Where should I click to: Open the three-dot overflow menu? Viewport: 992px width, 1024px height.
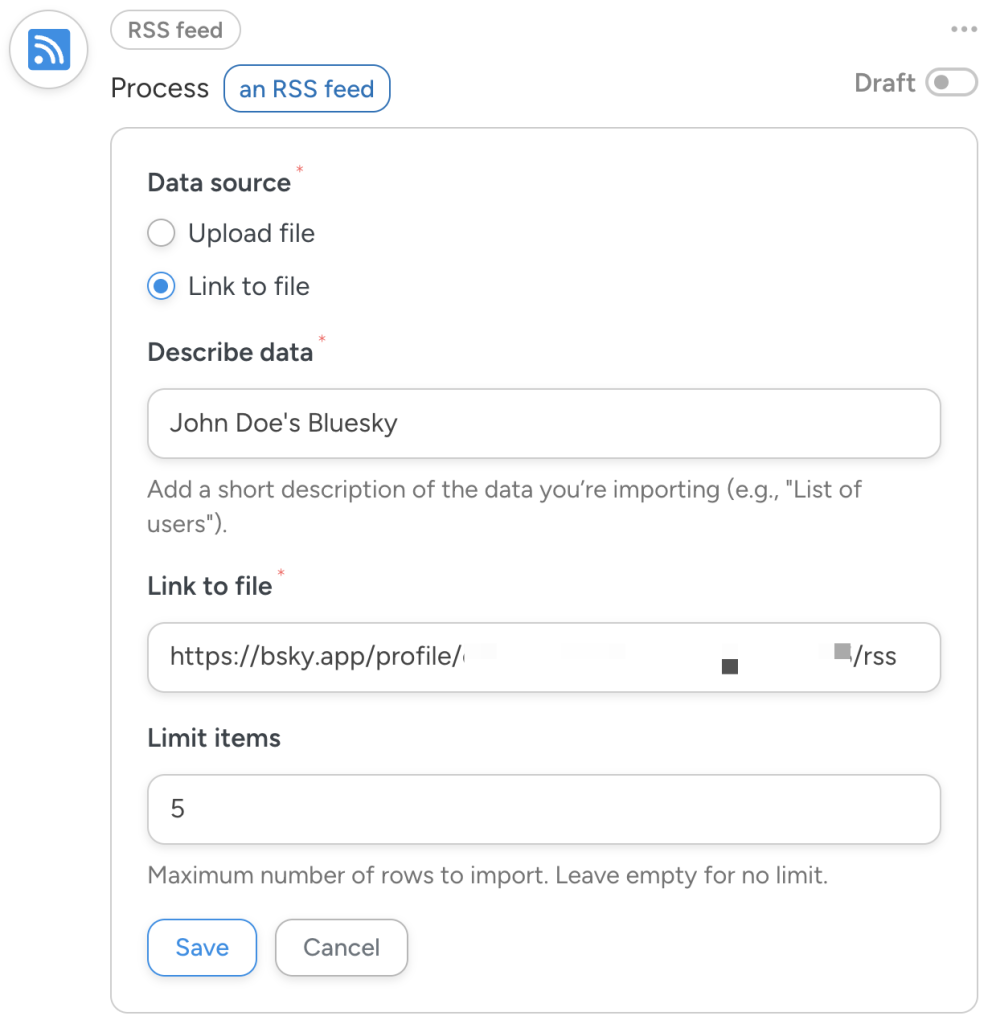click(963, 29)
